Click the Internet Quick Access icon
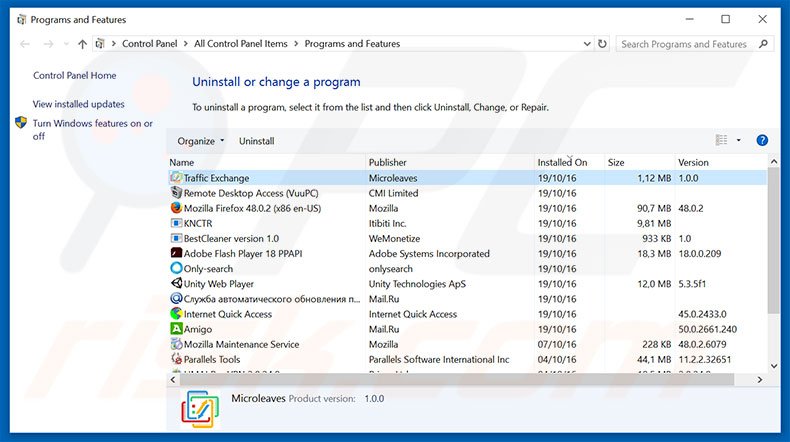The image size is (790, 442). click(x=176, y=313)
